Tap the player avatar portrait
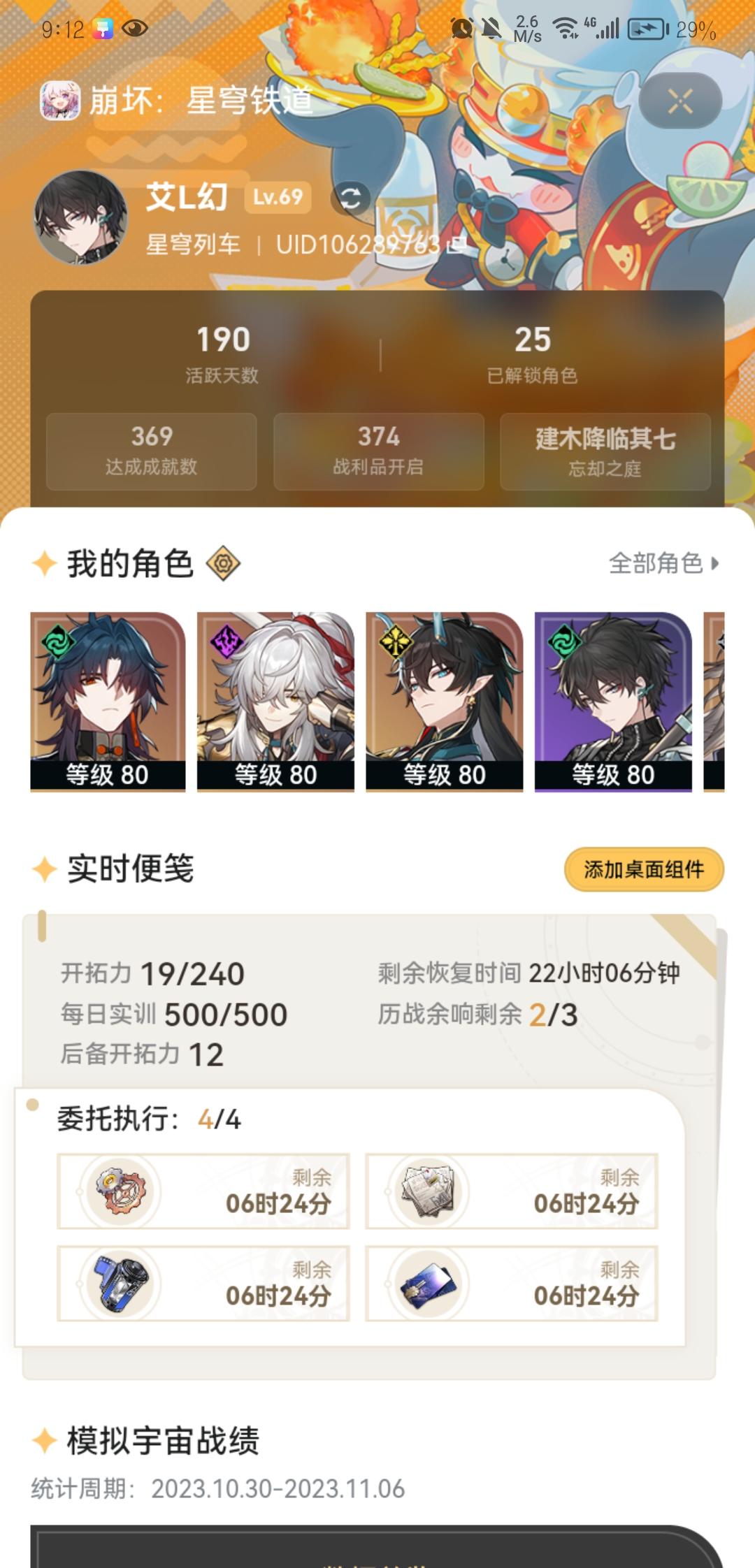Screen dimensions: 755x1568 click(81, 217)
